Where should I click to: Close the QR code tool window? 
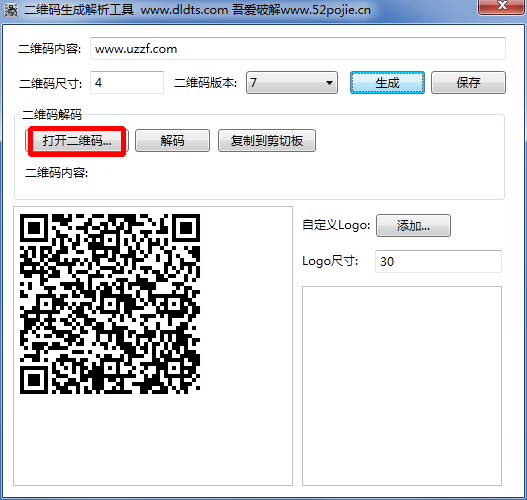(502, 6)
